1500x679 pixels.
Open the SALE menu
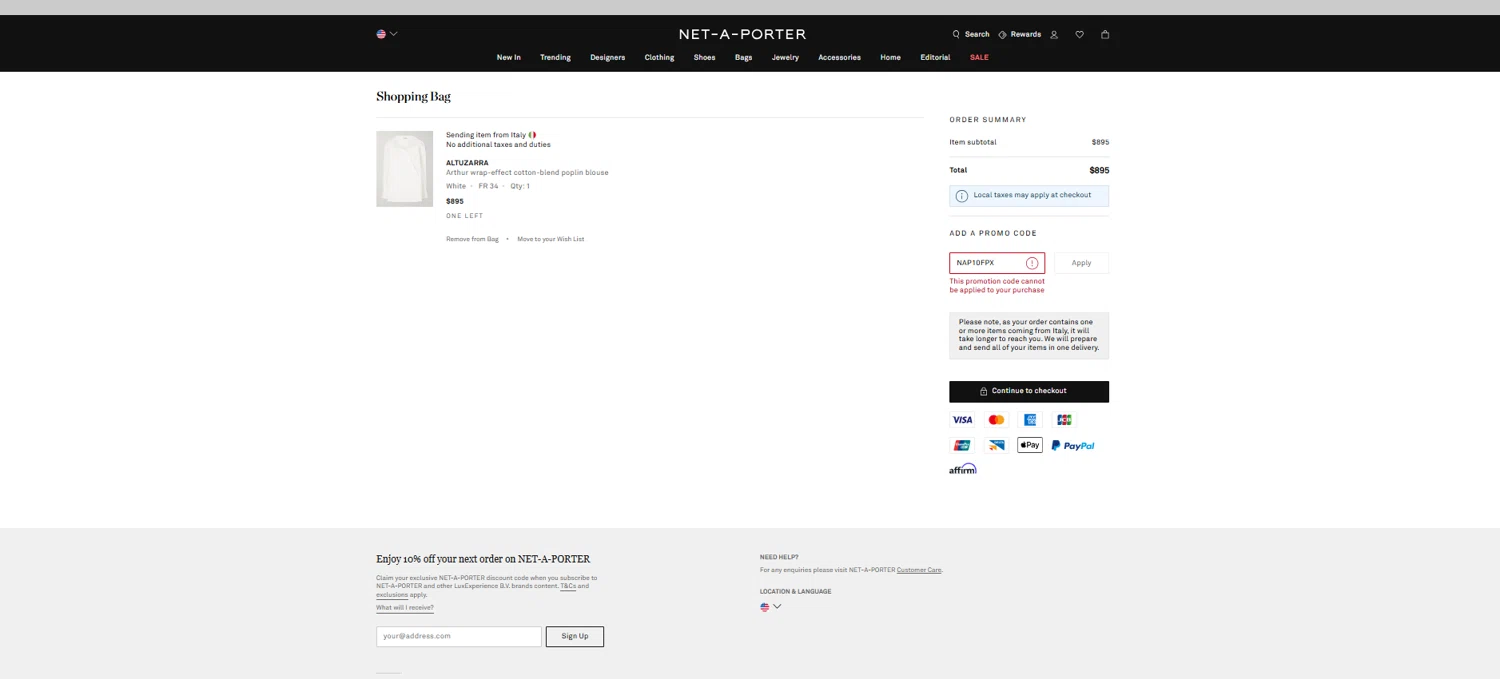[x=979, y=57]
